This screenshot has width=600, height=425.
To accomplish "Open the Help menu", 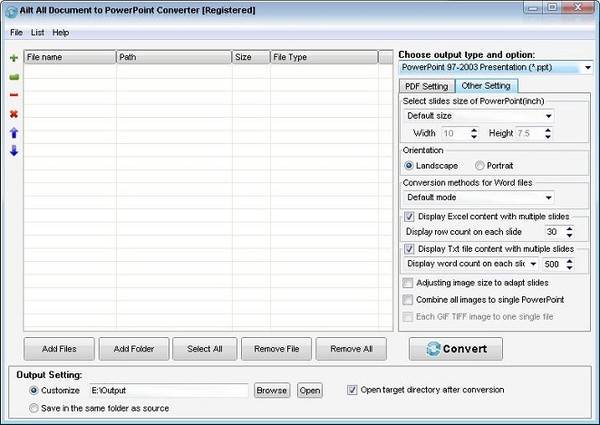I will point(60,33).
